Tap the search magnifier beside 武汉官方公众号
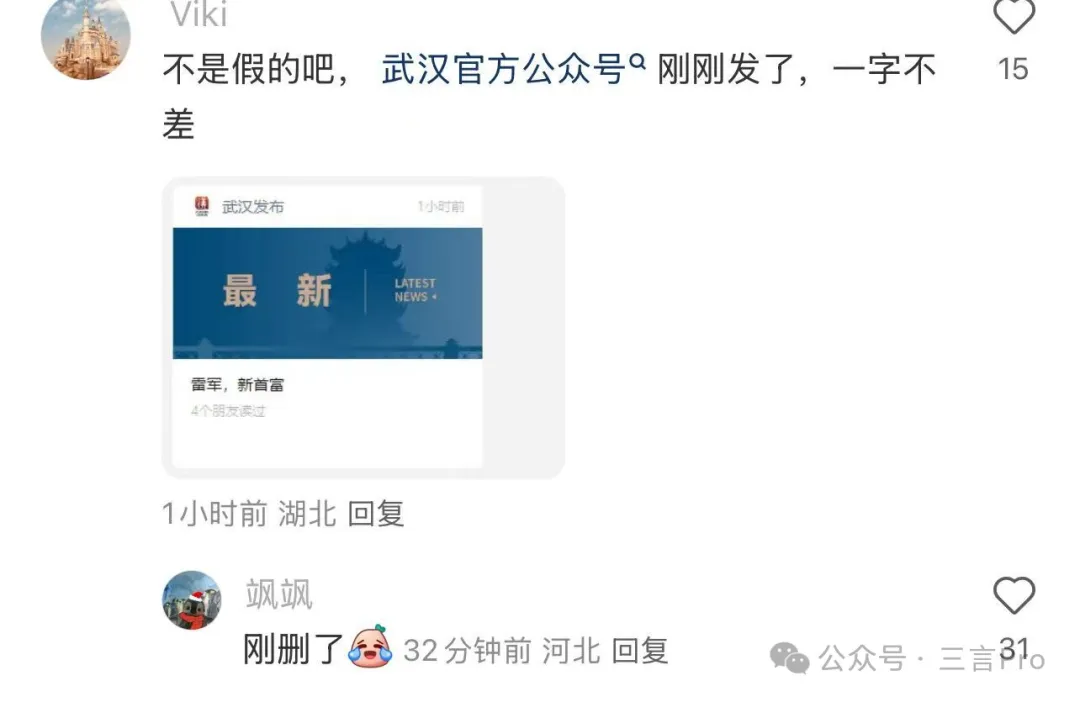Screen dimensions: 1080x702 (638, 61)
